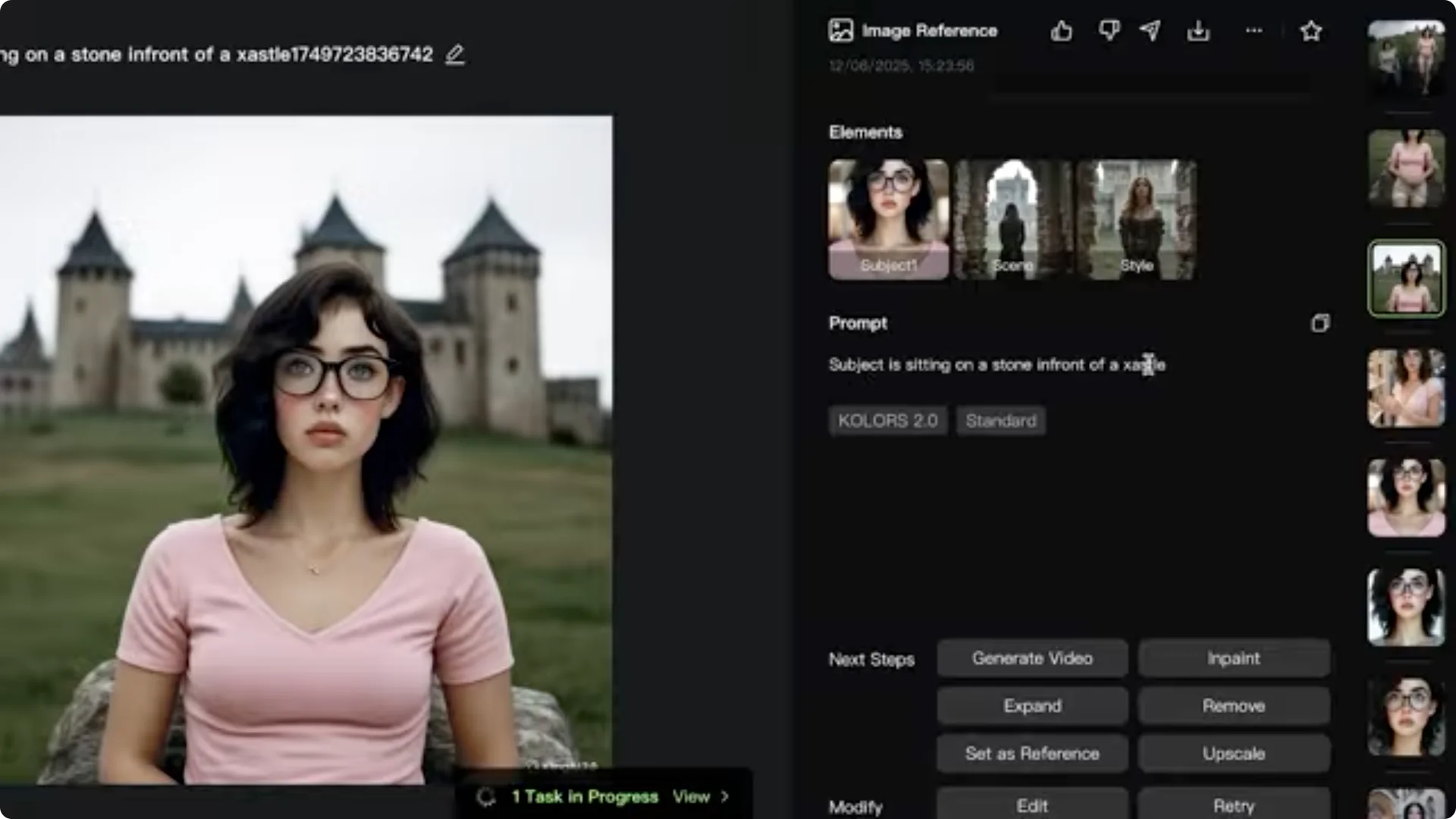The image size is (1456, 819).
Task: Select the Style element thumbnail
Action: pos(1137,220)
